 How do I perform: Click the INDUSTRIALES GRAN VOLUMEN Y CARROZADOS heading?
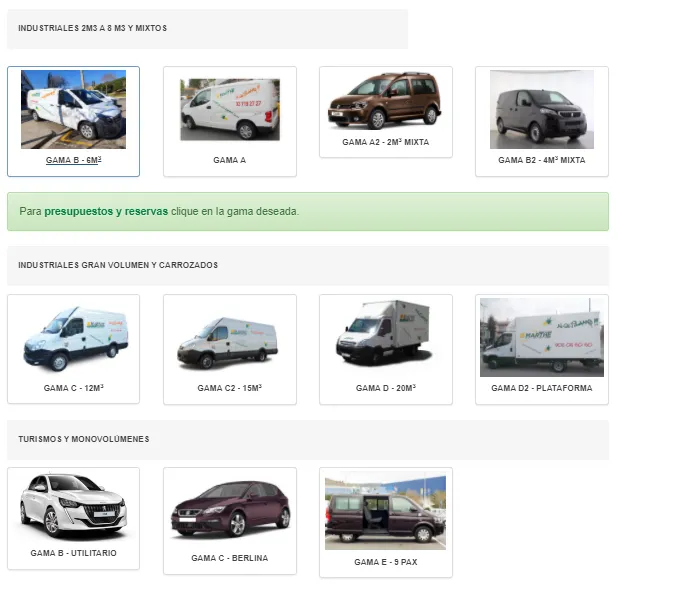point(118,265)
